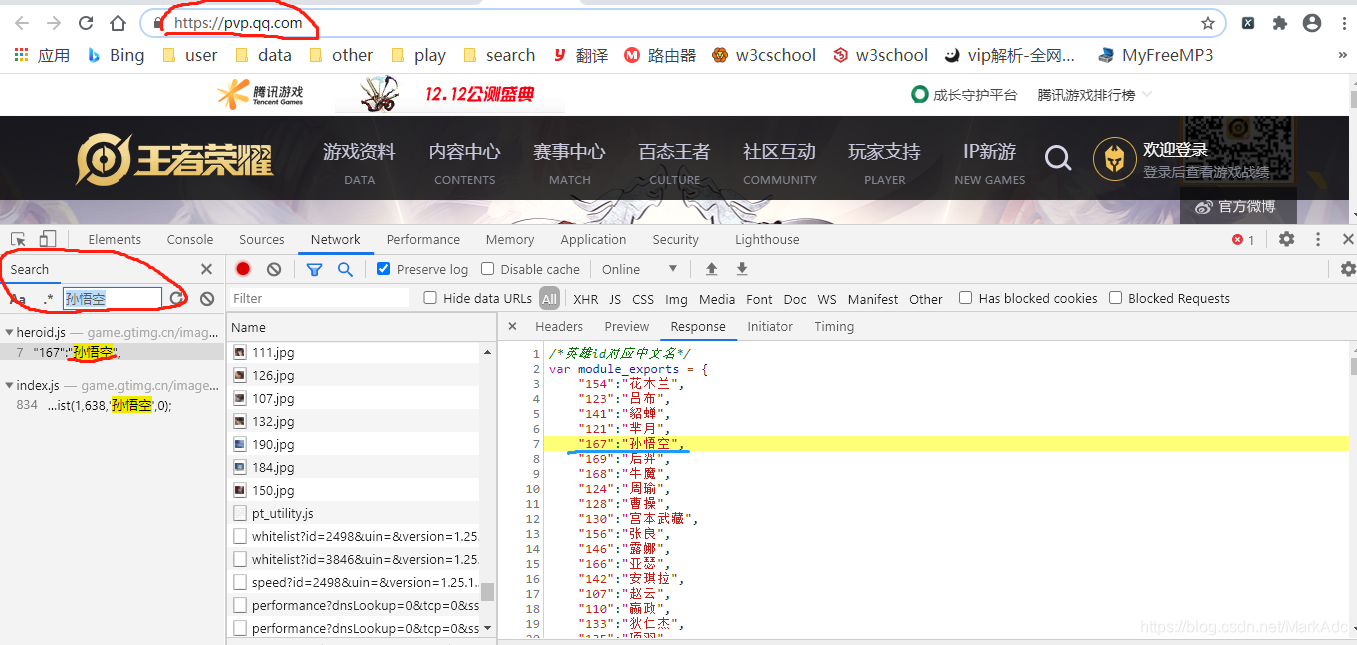Image resolution: width=1357 pixels, height=645 pixels.
Task: Open network search magnifier icon
Action: [345, 269]
